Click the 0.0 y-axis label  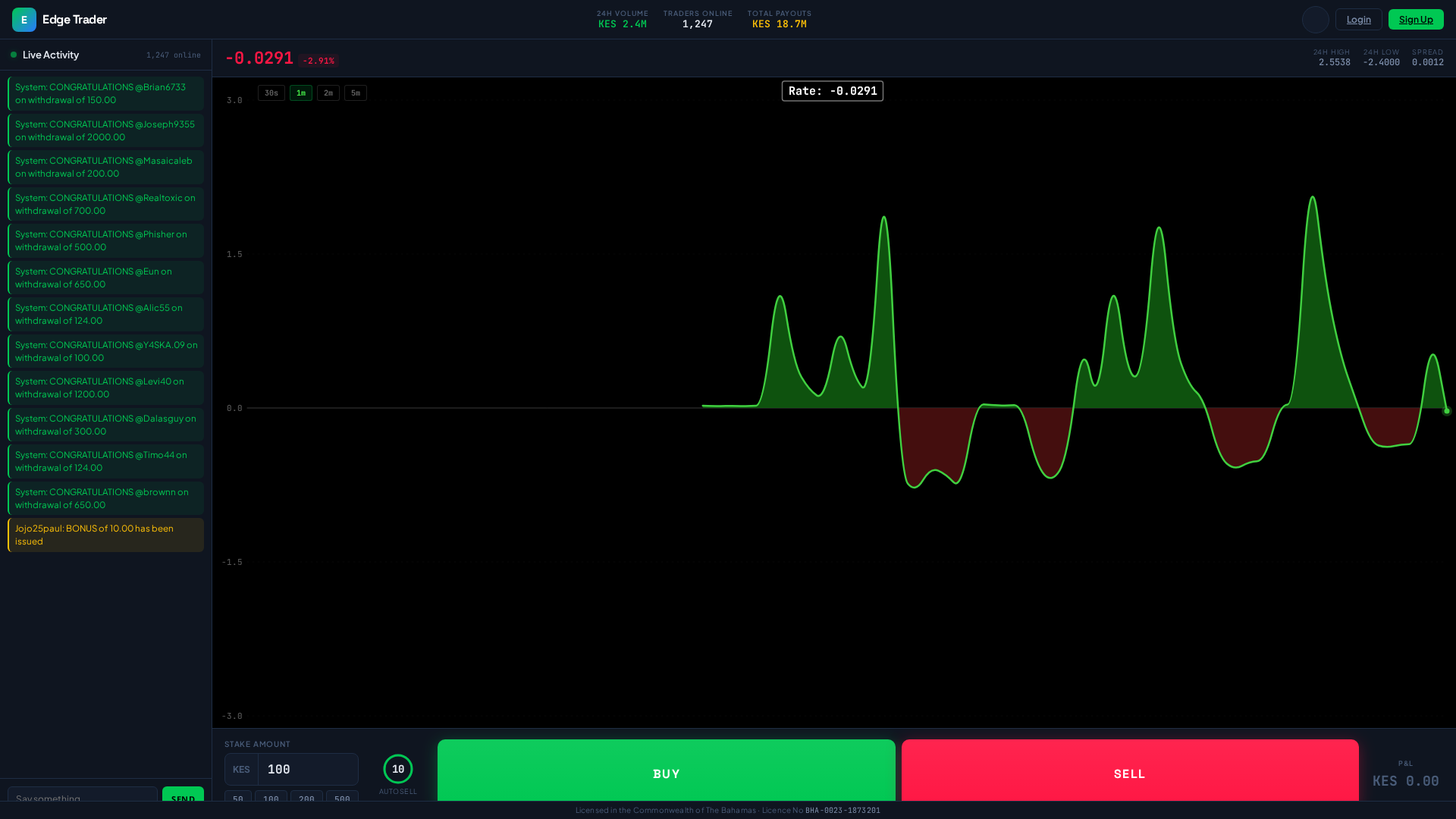click(x=234, y=408)
